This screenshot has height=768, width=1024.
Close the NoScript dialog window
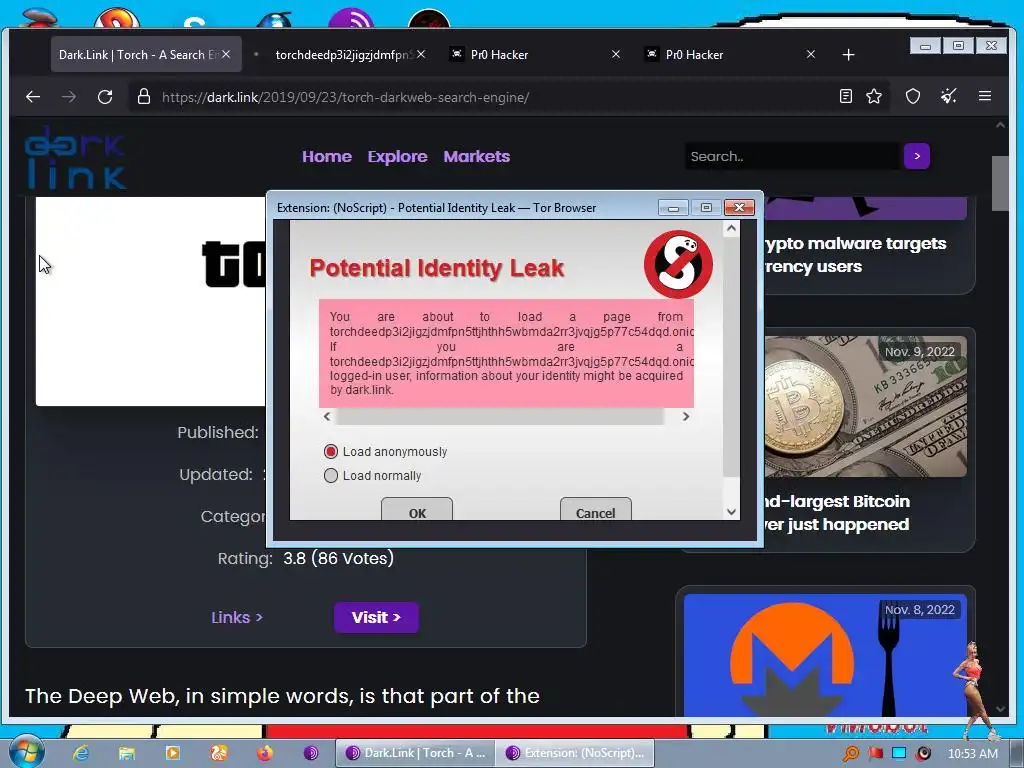tap(739, 208)
